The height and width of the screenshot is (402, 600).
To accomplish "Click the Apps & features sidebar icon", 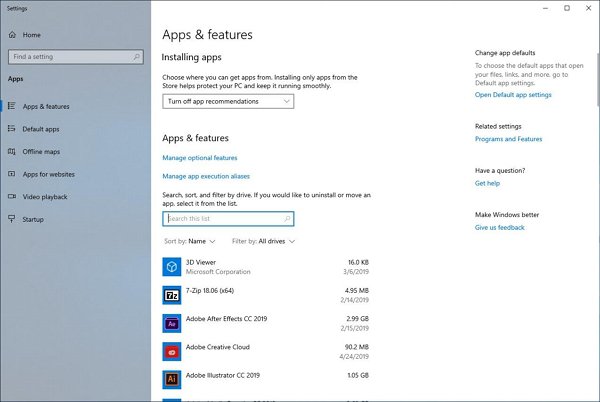I will [12, 106].
